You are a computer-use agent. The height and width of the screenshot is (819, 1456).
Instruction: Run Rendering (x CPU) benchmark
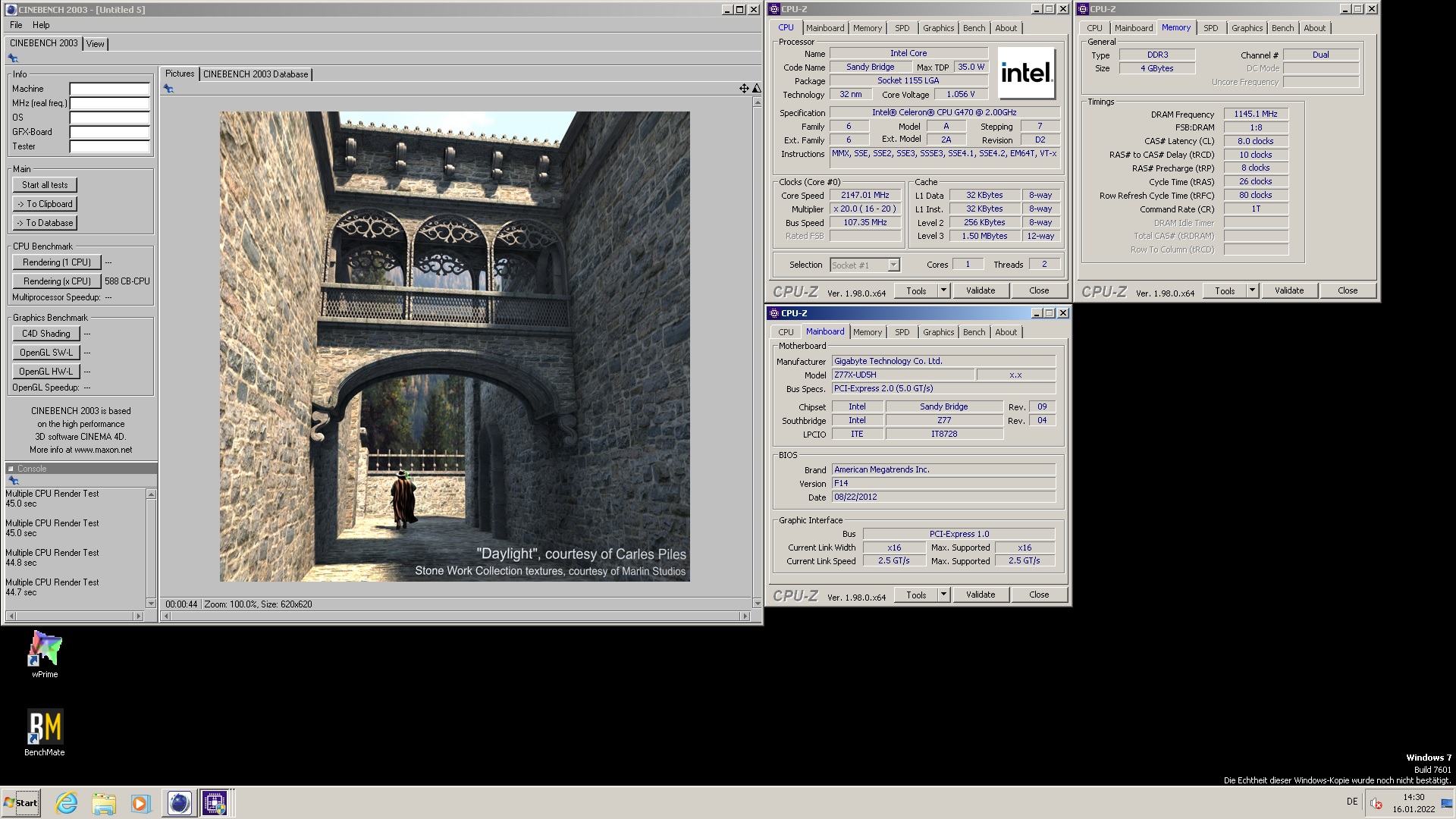pyautogui.click(x=57, y=281)
